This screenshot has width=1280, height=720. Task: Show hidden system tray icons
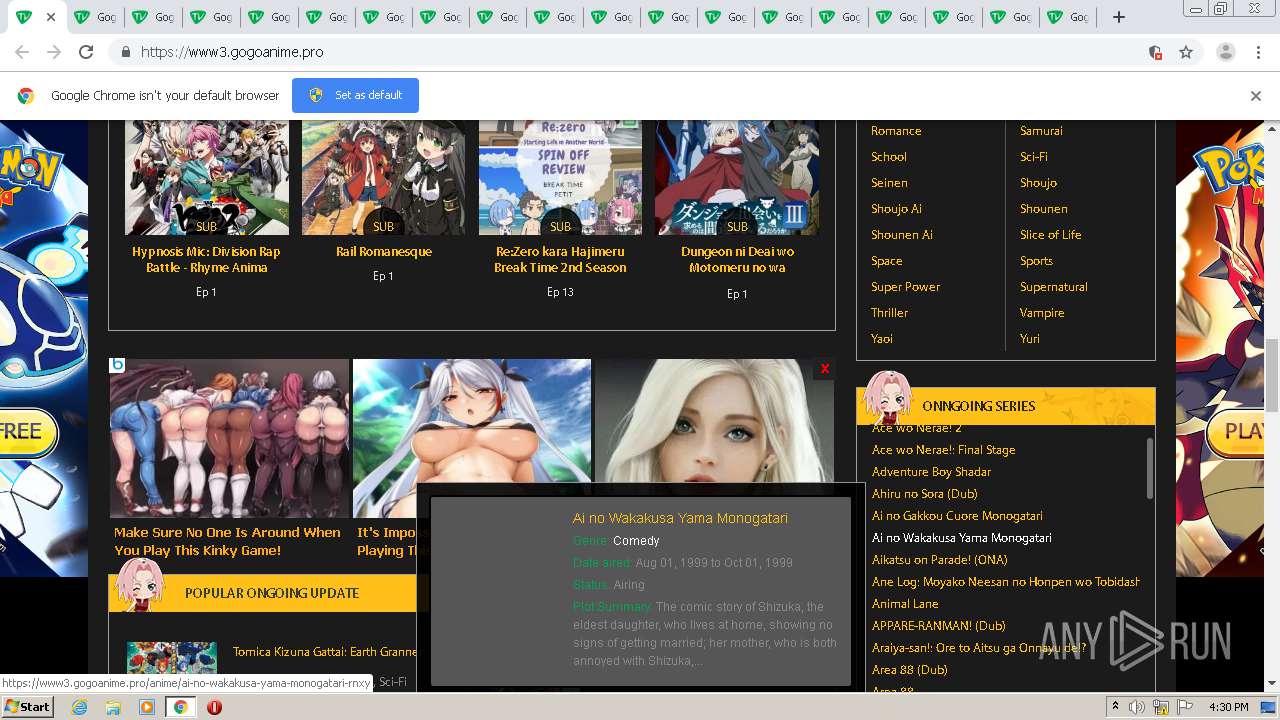(1115, 707)
